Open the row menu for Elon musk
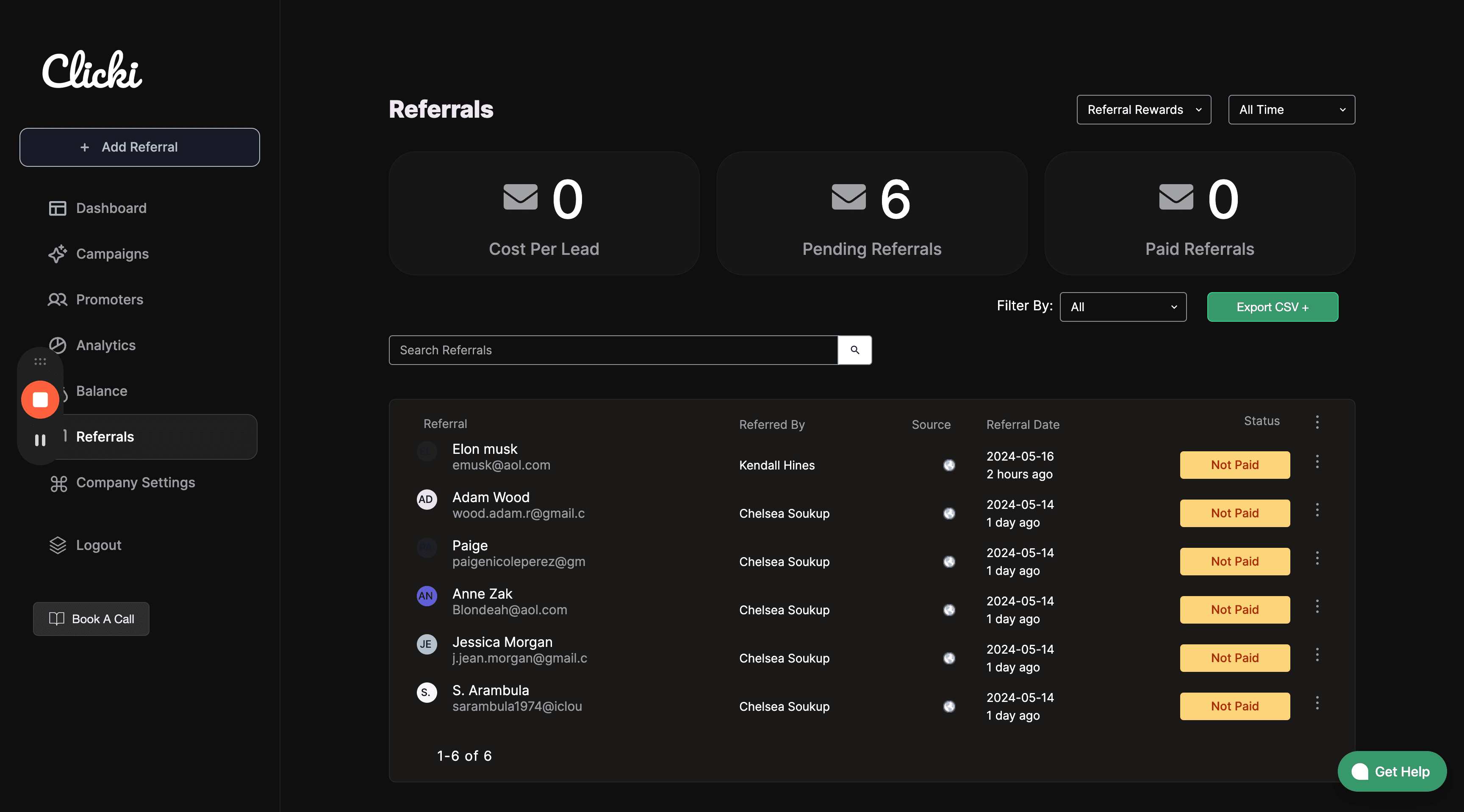Image resolution: width=1464 pixels, height=812 pixels. (1317, 461)
